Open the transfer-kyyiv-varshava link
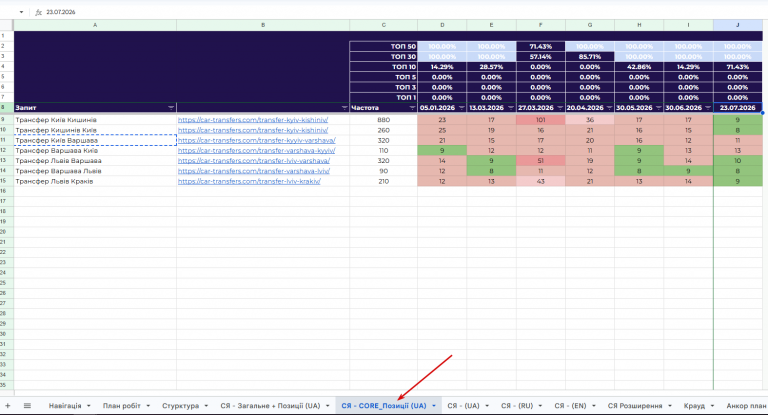 click(257, 141)
